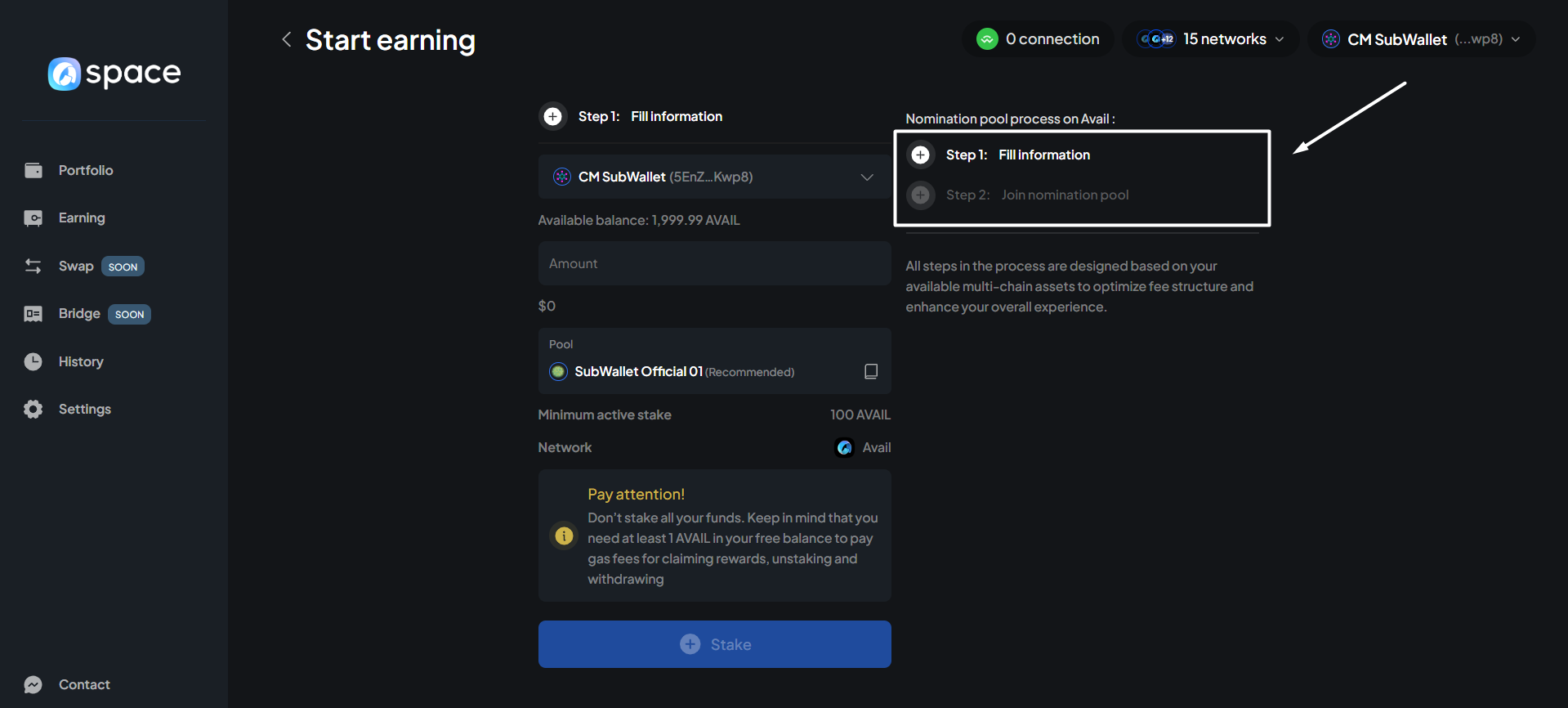Open pool selector book icon
This screenshot has width=1568, height=708.
[870, 371]
